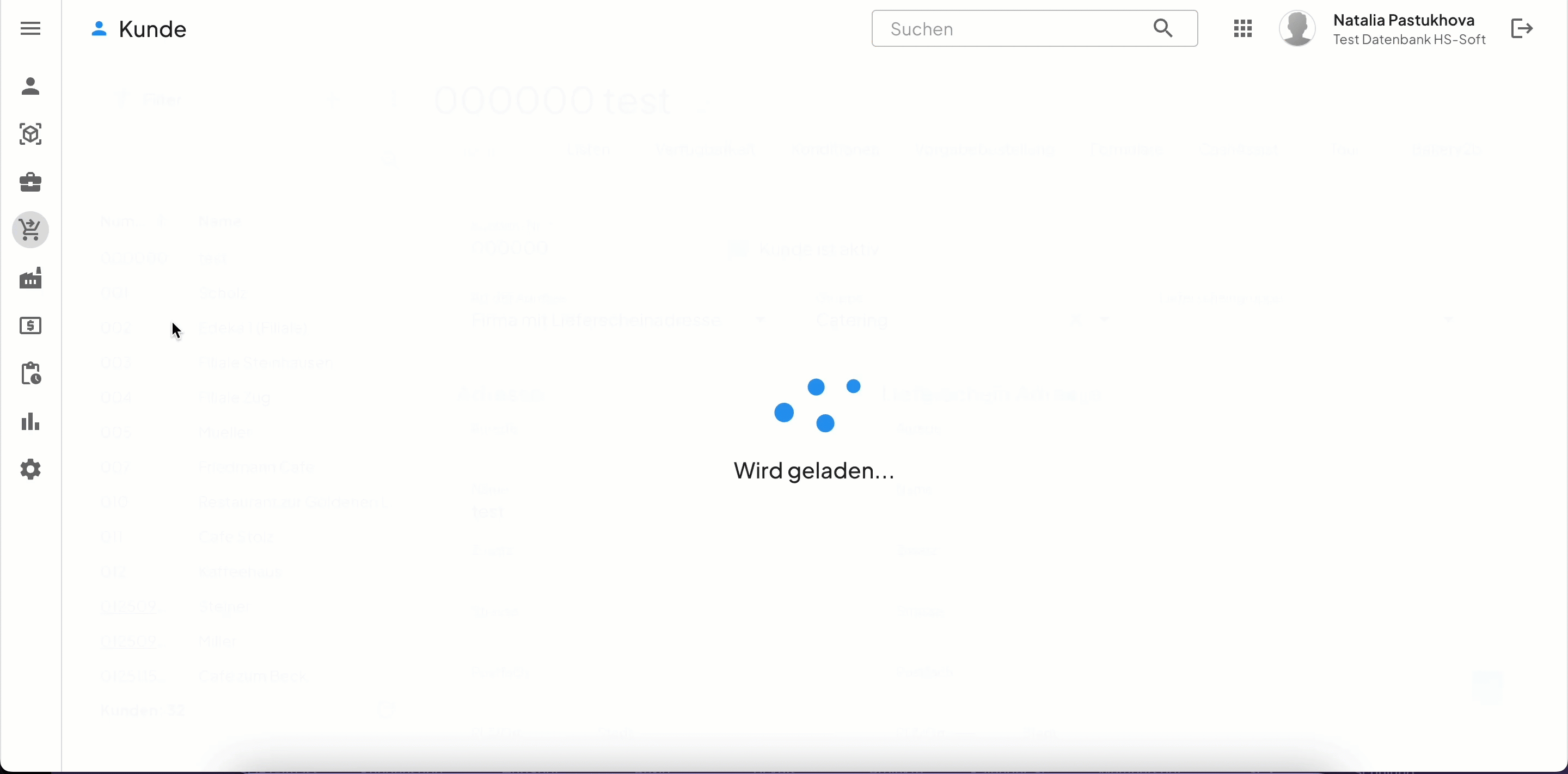Open the briefcase module in sidebar
The image size is (1568, 774).
coord(31,182)
